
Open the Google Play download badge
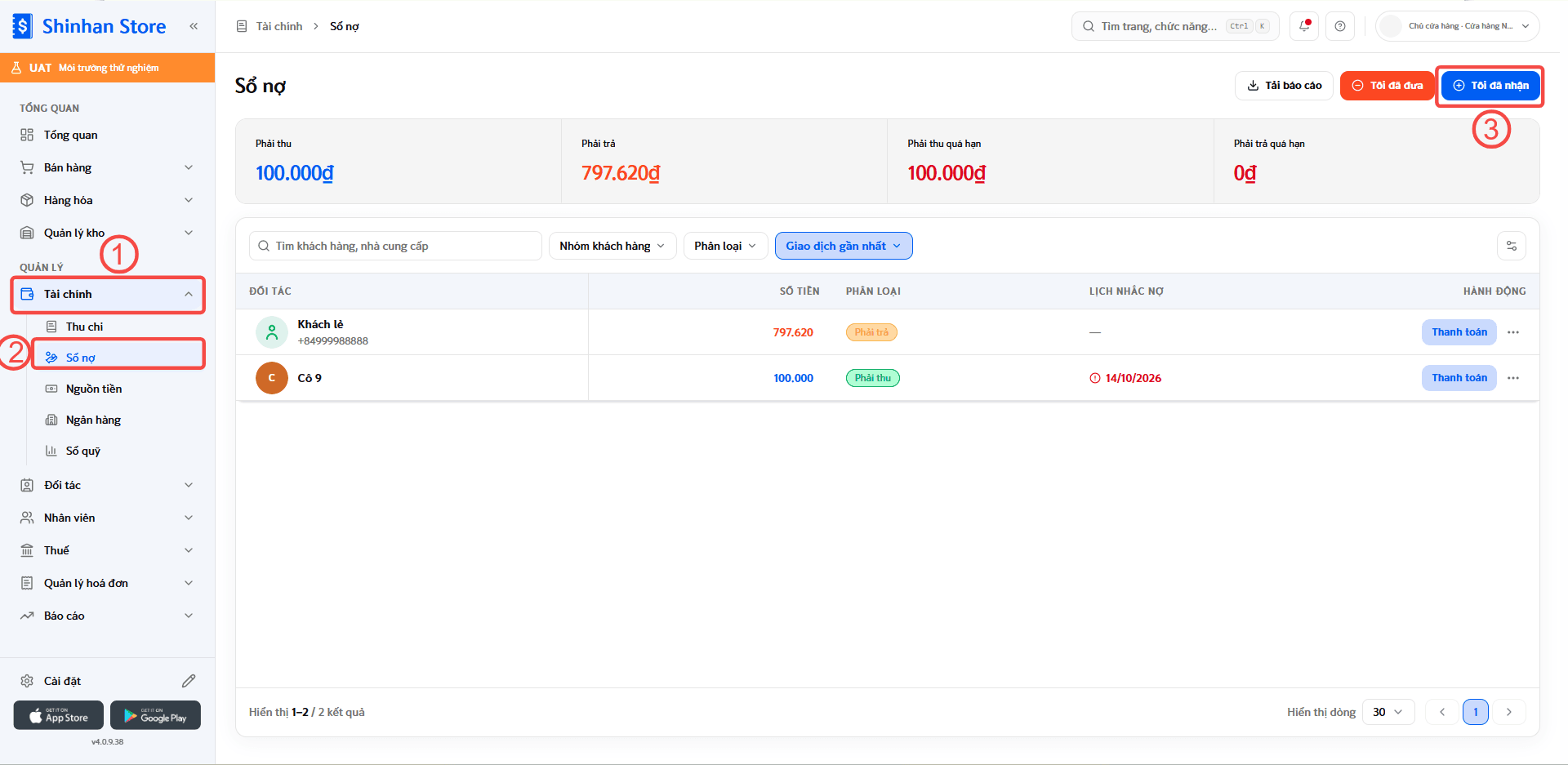[155, 715]
